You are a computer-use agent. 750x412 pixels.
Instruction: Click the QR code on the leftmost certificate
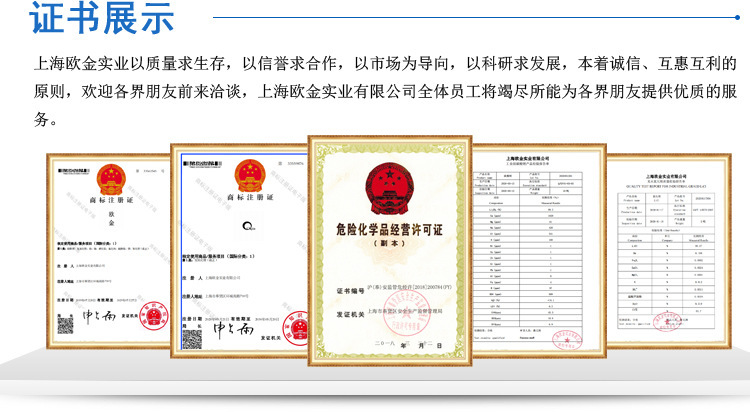click(66, 325)
